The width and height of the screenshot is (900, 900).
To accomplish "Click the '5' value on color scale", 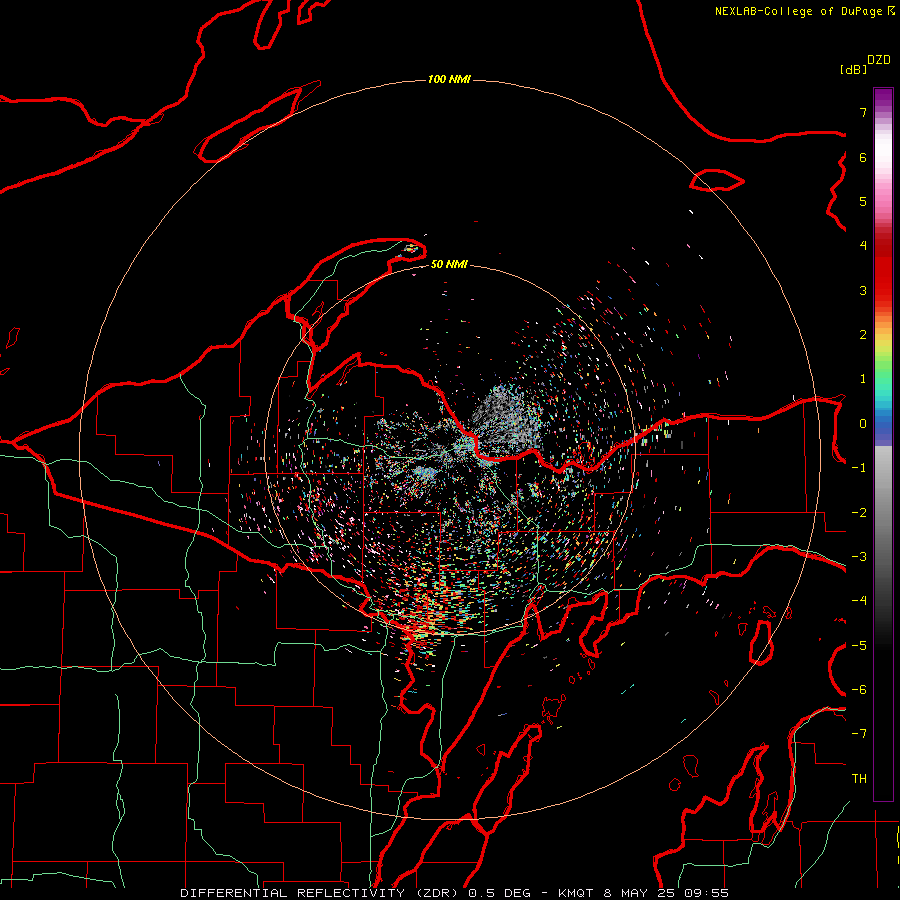I will tap(863, 201).
